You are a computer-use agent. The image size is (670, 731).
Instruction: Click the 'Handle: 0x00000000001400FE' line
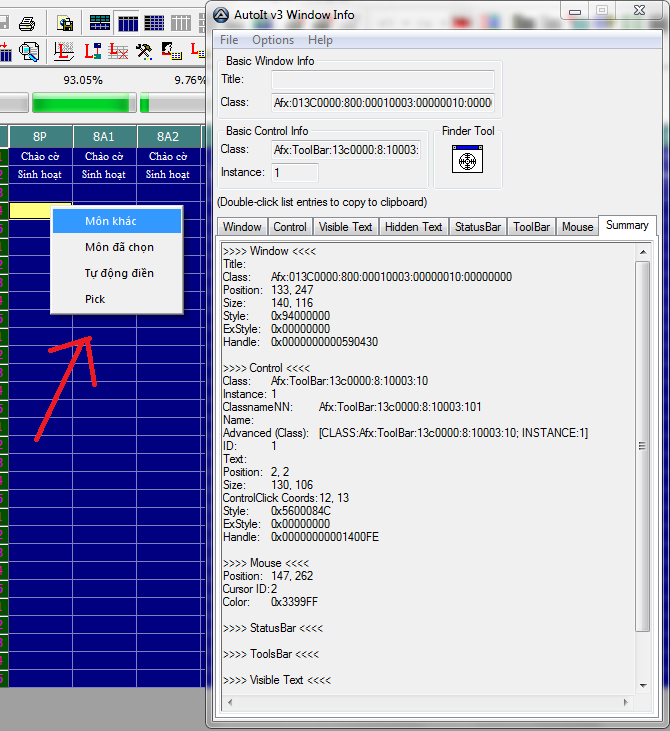[301, 537]
